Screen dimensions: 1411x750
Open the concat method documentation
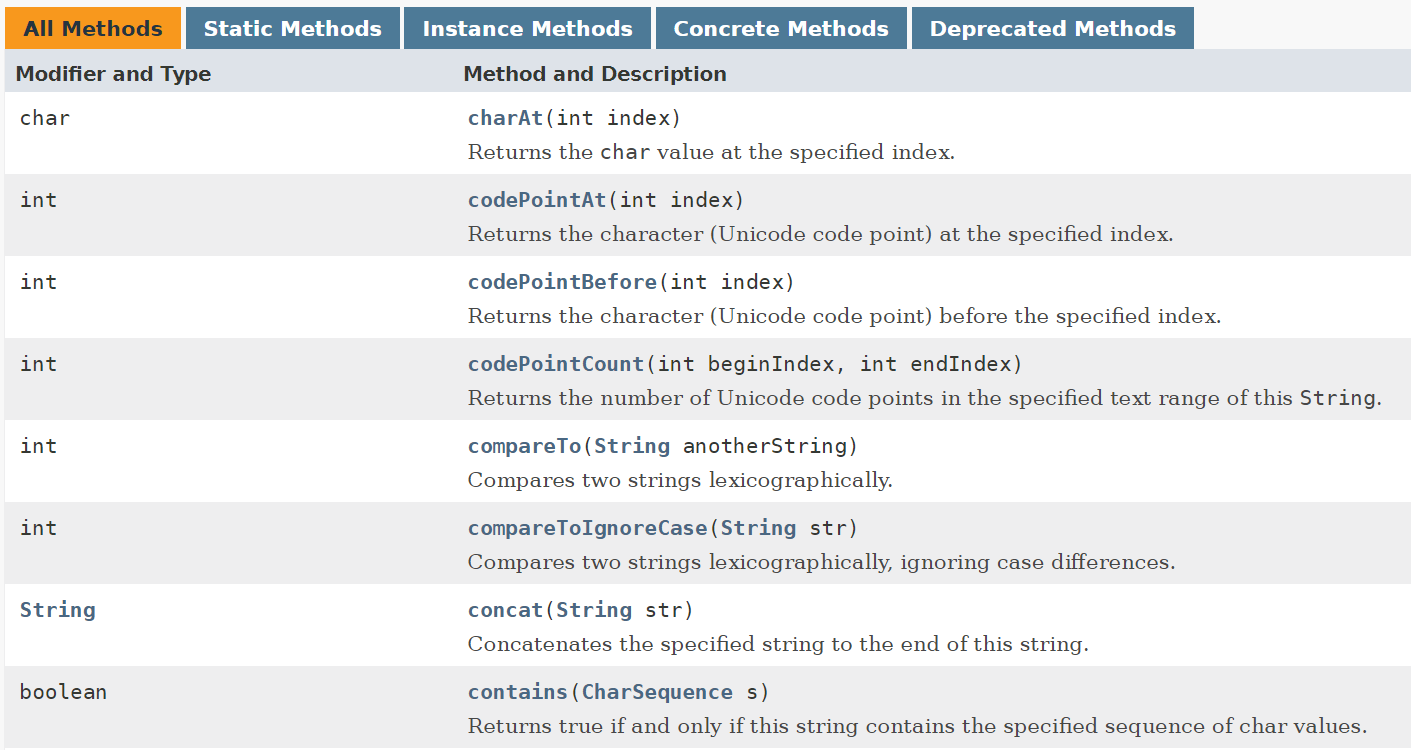(505, 609)
